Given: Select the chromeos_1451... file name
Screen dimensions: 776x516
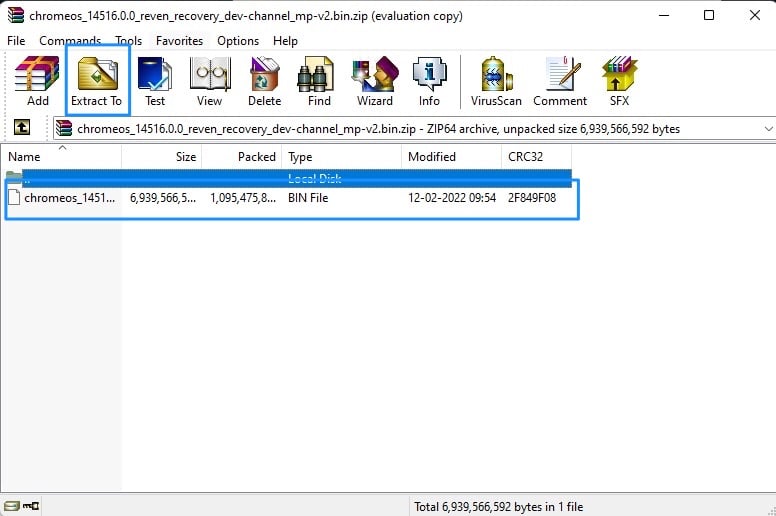Looking at the screenshot, I should [x=70, y=198].
